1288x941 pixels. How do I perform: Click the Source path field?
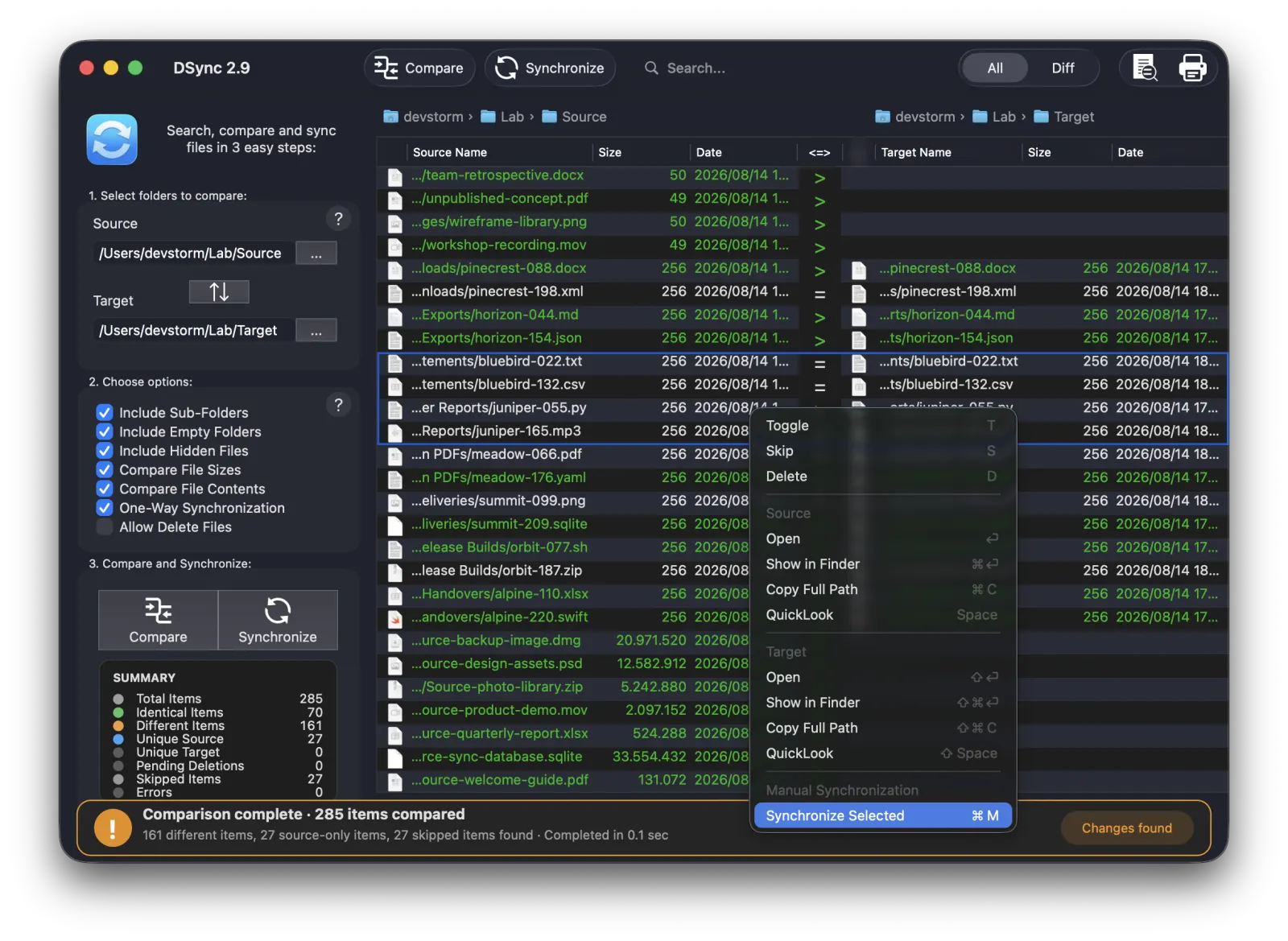(192, 254)
